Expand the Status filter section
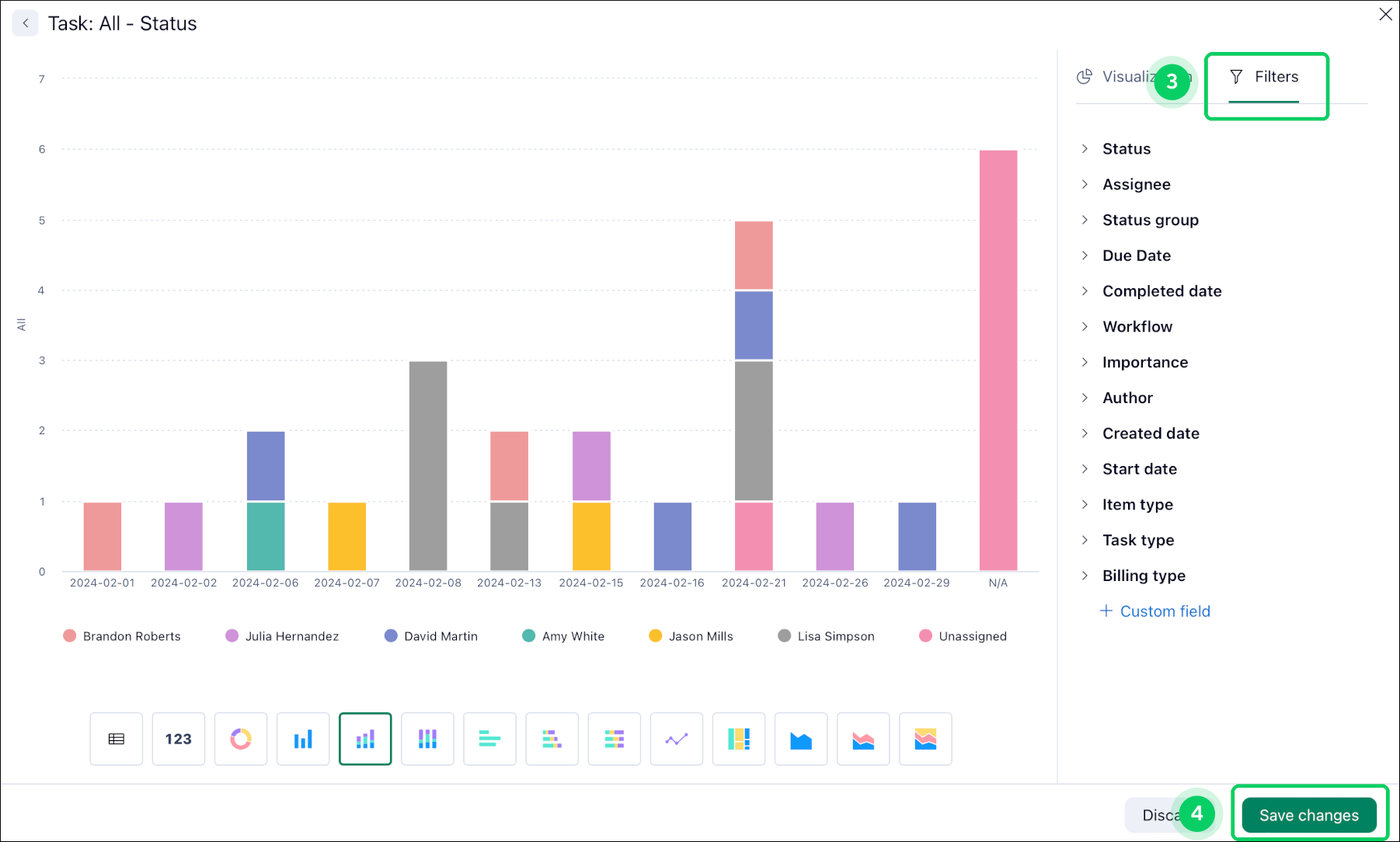Image resolution: width=1400 pixels, height=842 pixels. click(x=1126, y=149)
